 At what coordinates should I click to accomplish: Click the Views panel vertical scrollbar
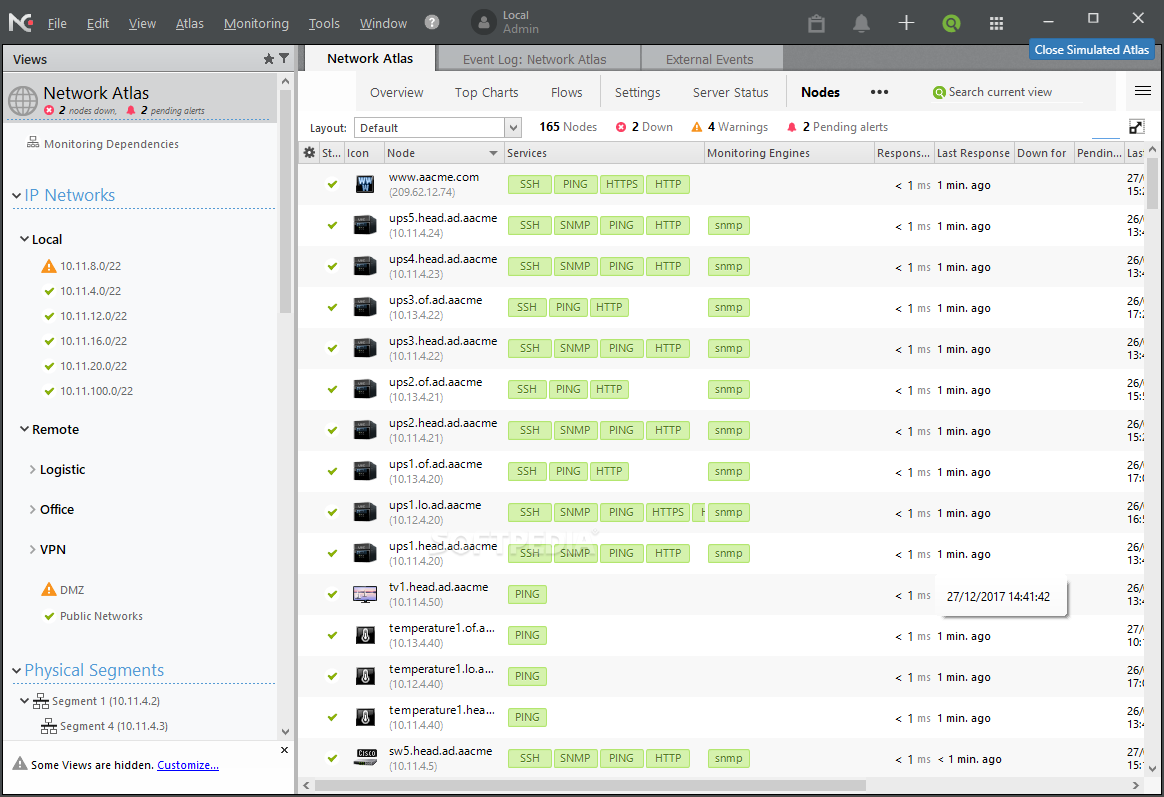pyautogui.click(x=285, y=200)
